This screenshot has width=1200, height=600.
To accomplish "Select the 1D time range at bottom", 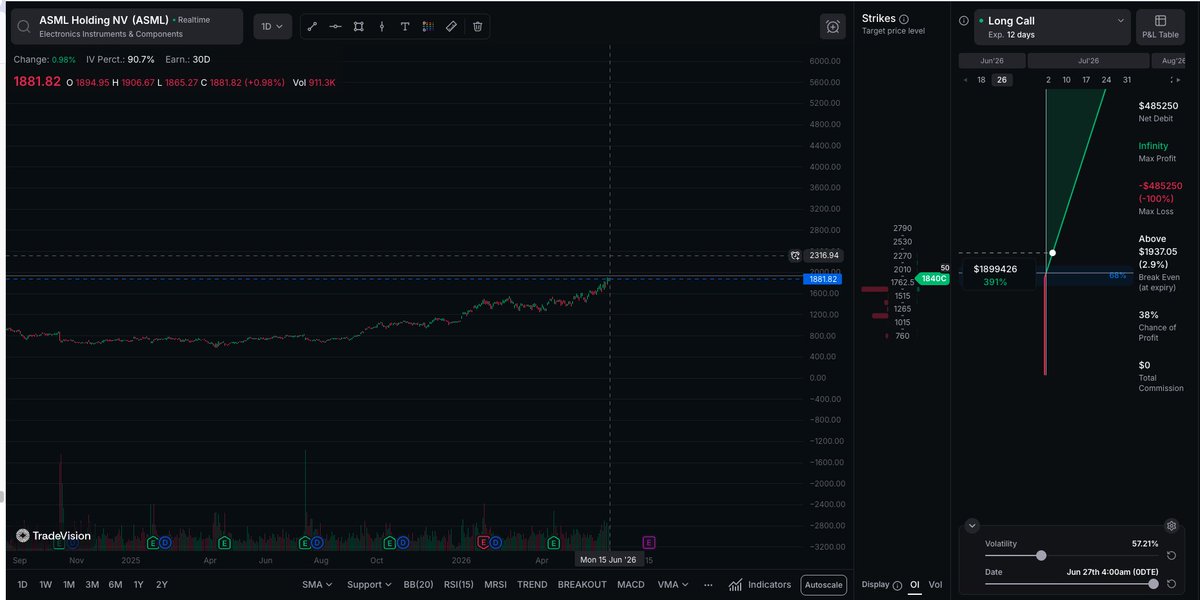I will click(x=22, y=585).
